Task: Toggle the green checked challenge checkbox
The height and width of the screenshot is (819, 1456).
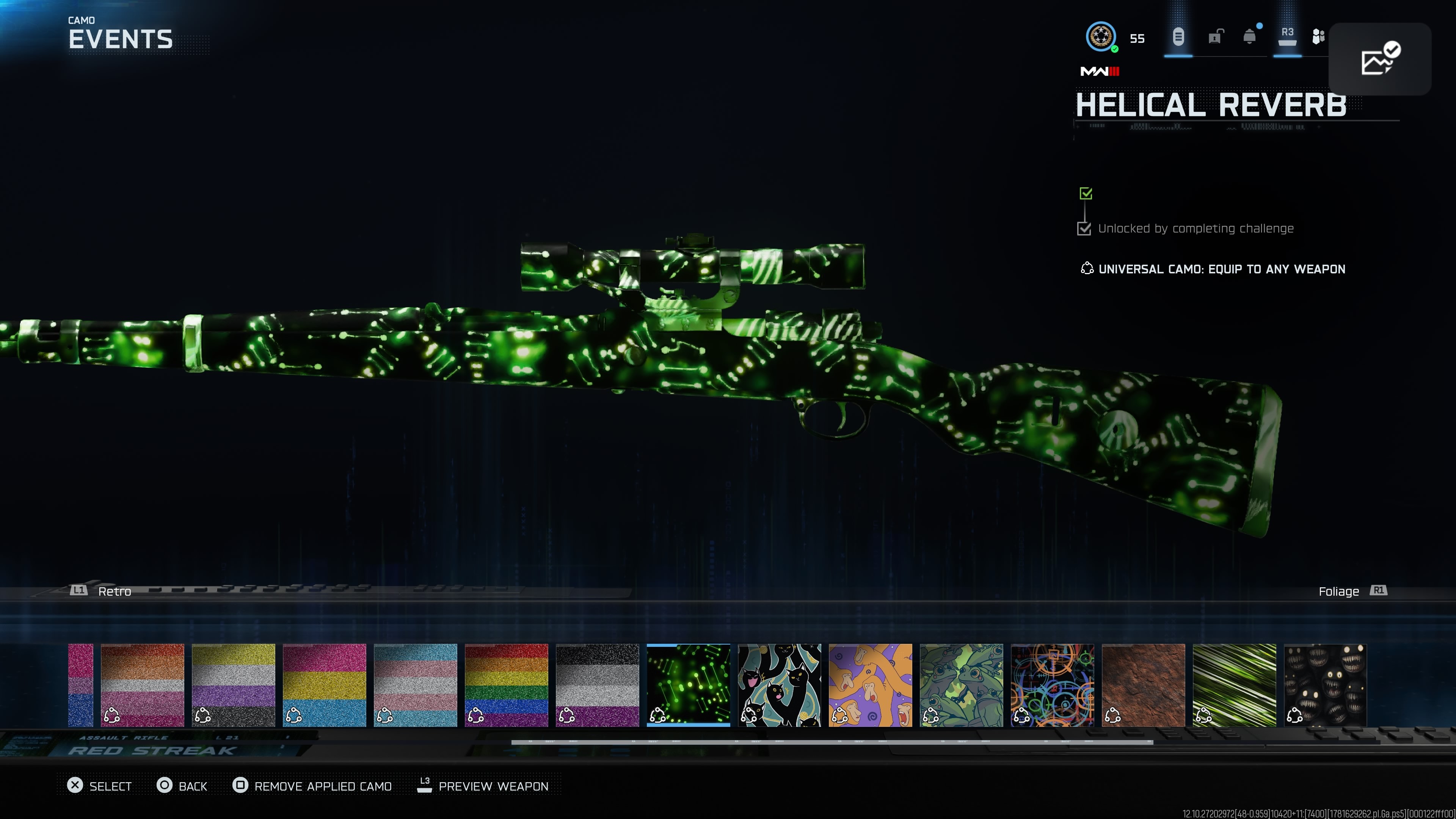Action: 1086,194
